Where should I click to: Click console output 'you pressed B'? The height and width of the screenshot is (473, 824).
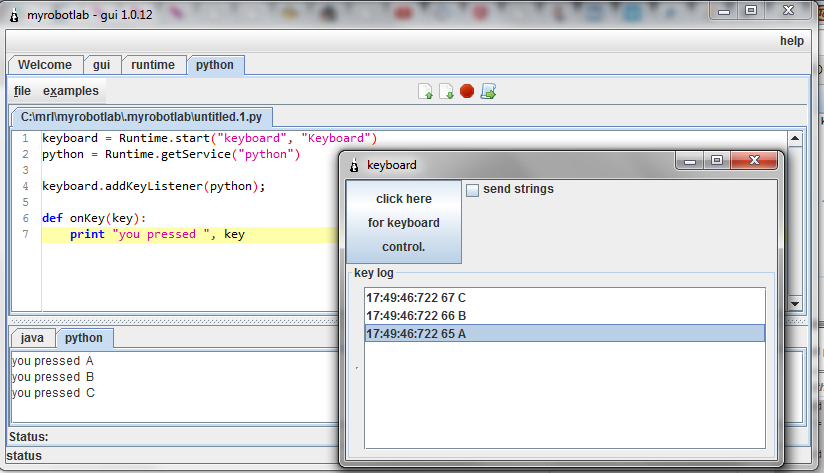53,377
